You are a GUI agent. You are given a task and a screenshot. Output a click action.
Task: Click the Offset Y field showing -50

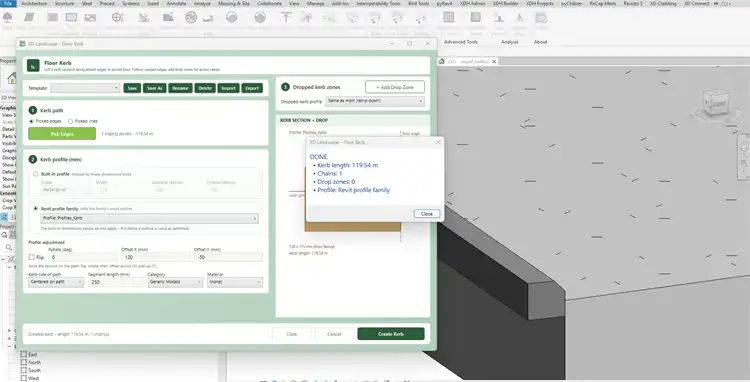[228, 257]
